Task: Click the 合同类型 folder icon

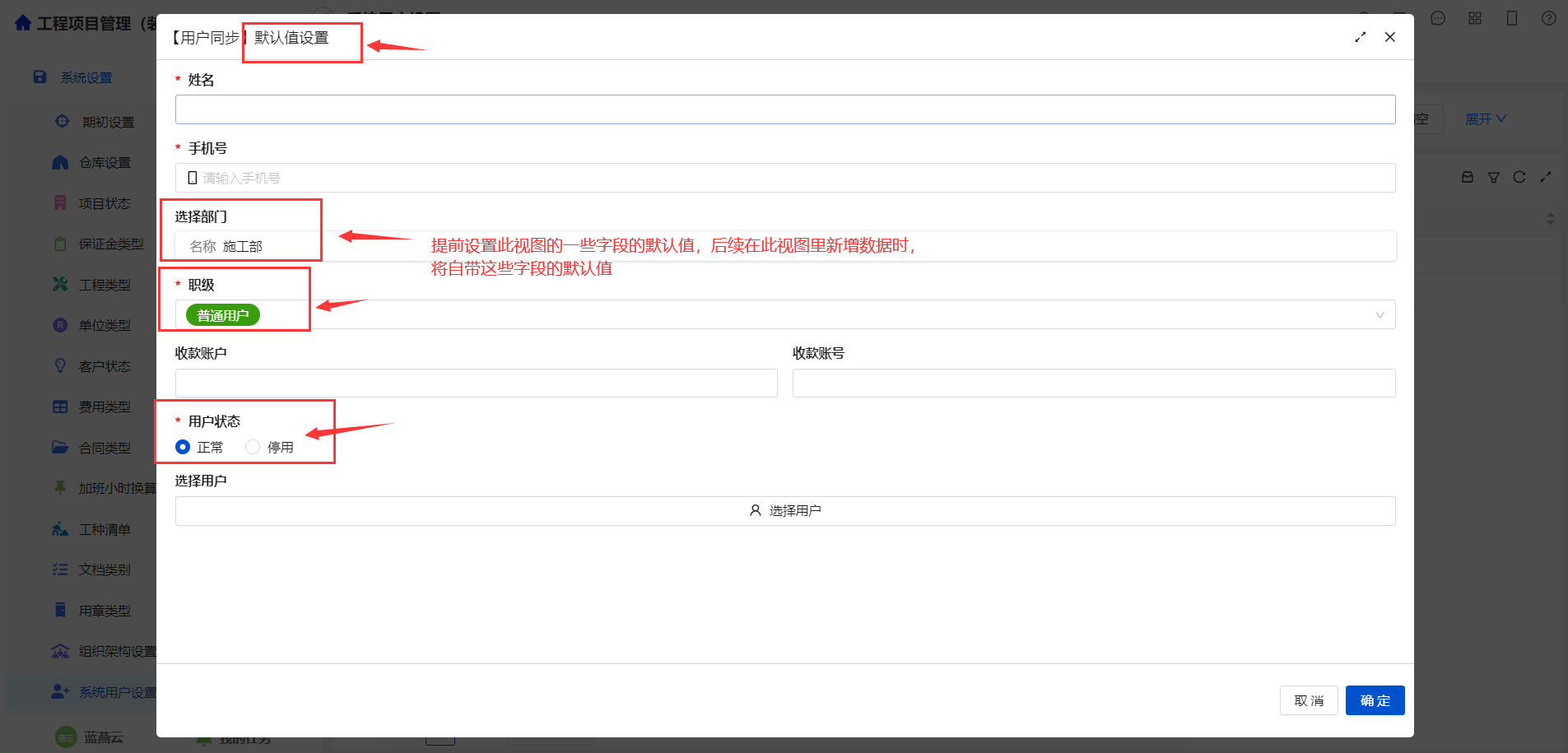Action: tap(60, 447)
